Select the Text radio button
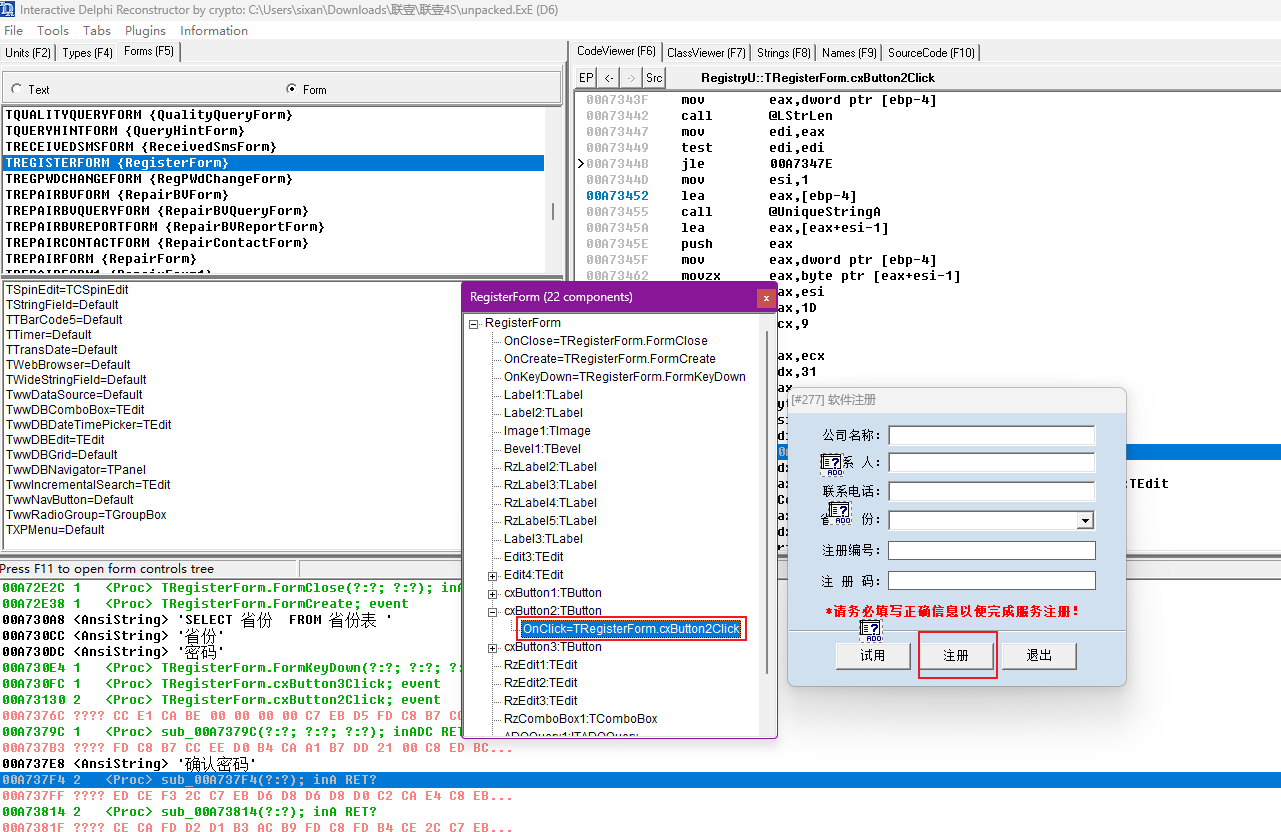 (x=17, y=89)
